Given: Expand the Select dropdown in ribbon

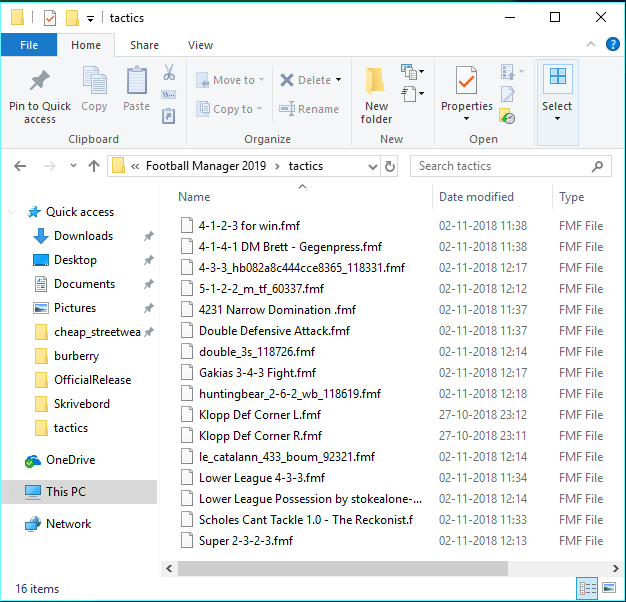Looking at the screenshot, I should 557,118.
